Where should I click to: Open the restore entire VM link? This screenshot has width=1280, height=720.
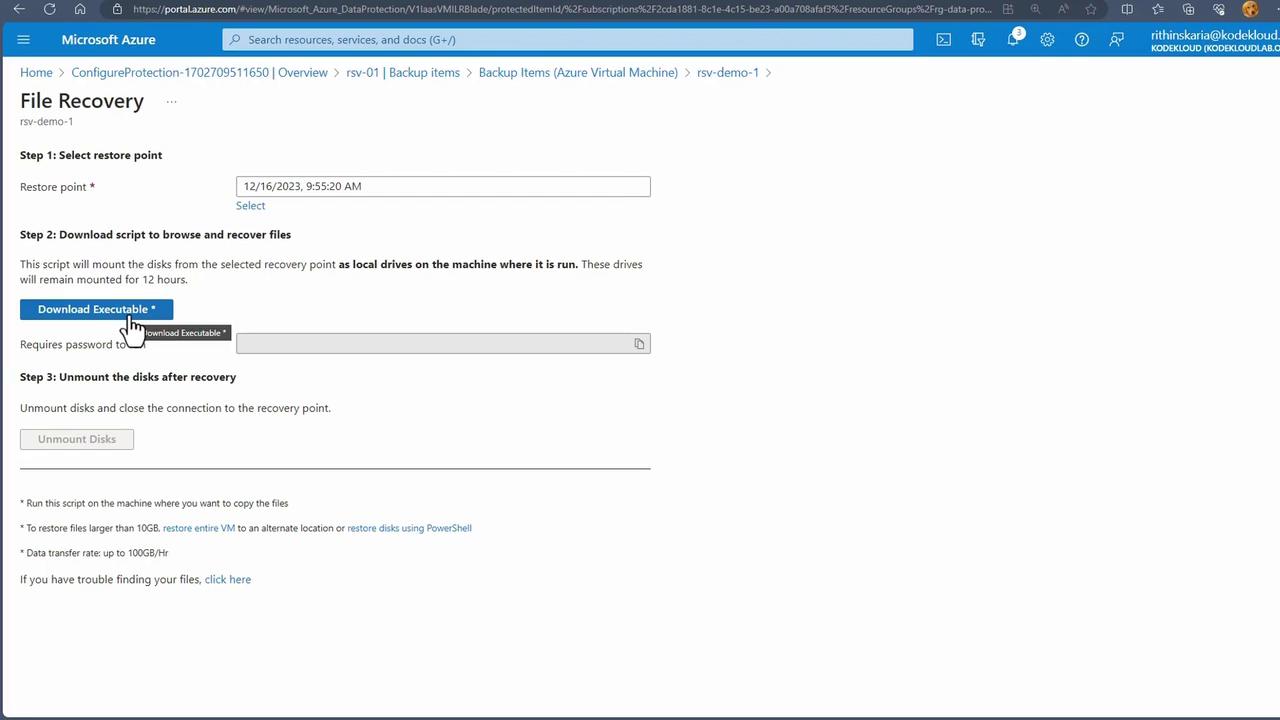tap(199, 528)
